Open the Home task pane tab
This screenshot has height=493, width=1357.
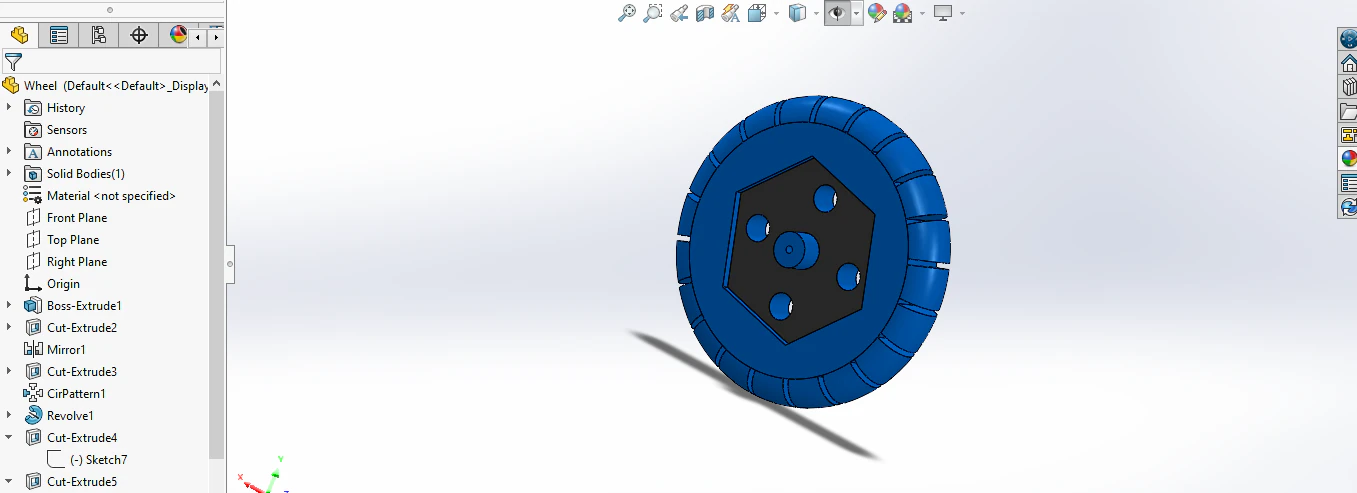pos(1348,63)
